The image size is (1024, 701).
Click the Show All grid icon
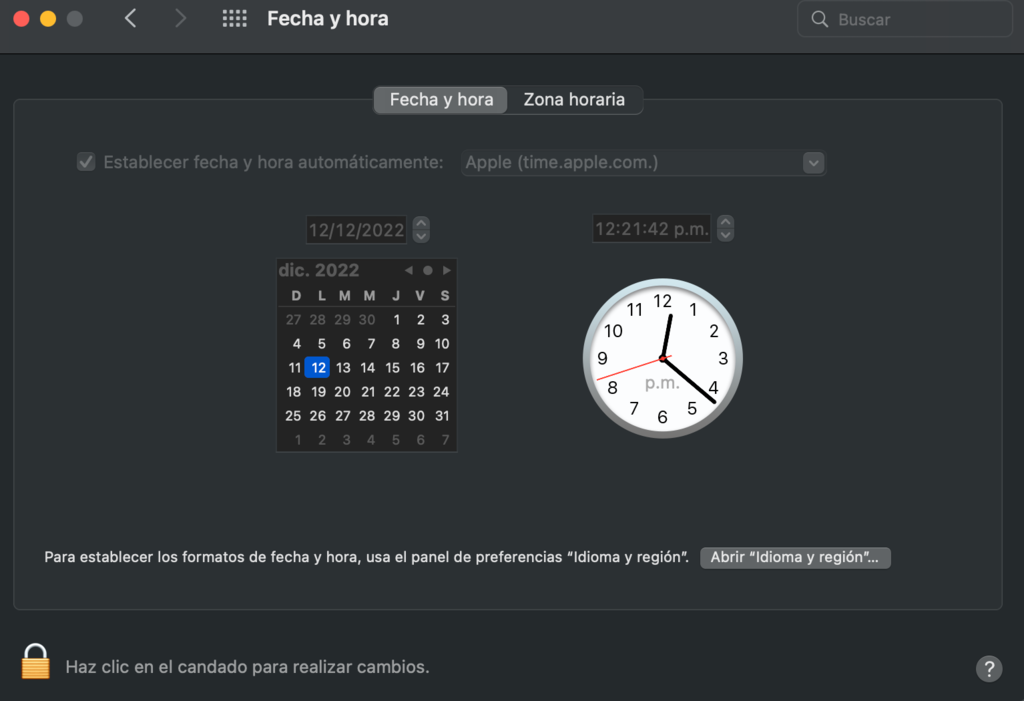(x=234, y=18)
